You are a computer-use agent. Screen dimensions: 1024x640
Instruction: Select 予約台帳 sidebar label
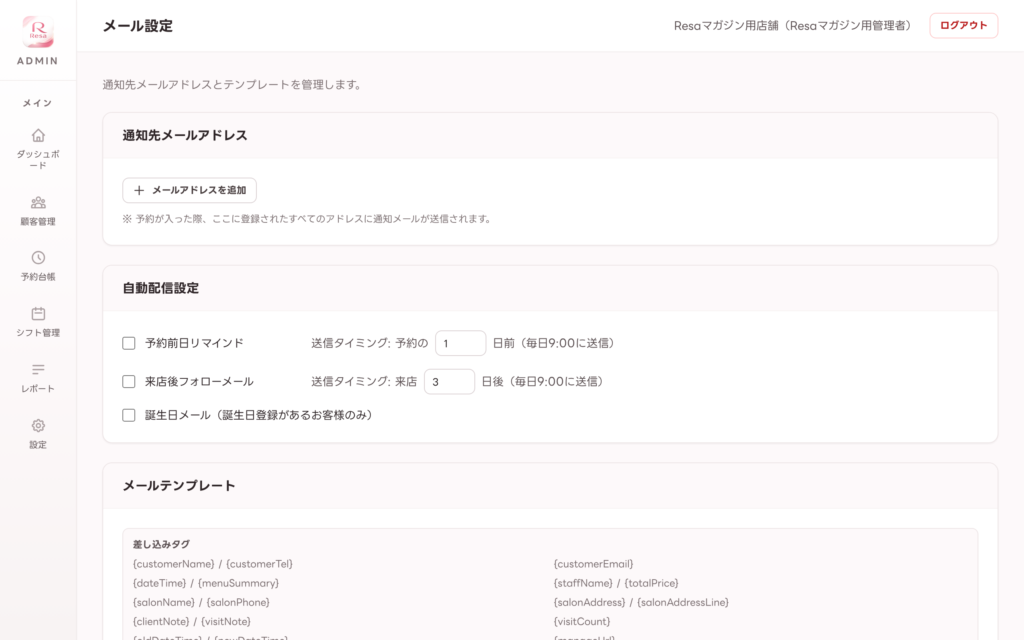[38, 277]
